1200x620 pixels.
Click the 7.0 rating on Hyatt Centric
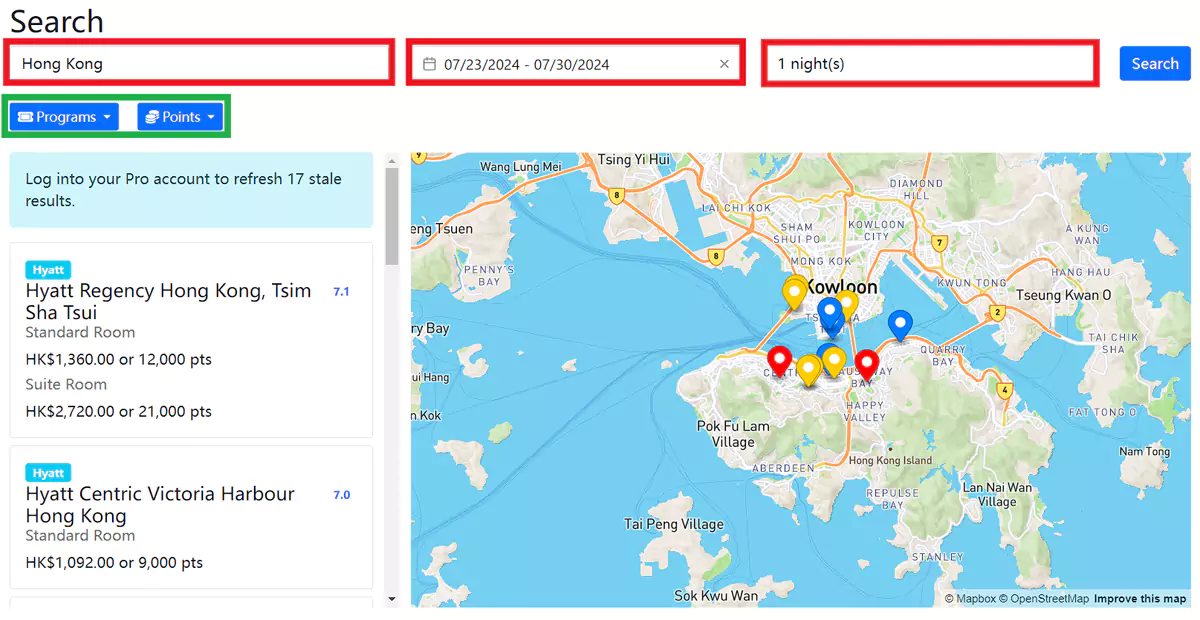(x=340, y=494)
